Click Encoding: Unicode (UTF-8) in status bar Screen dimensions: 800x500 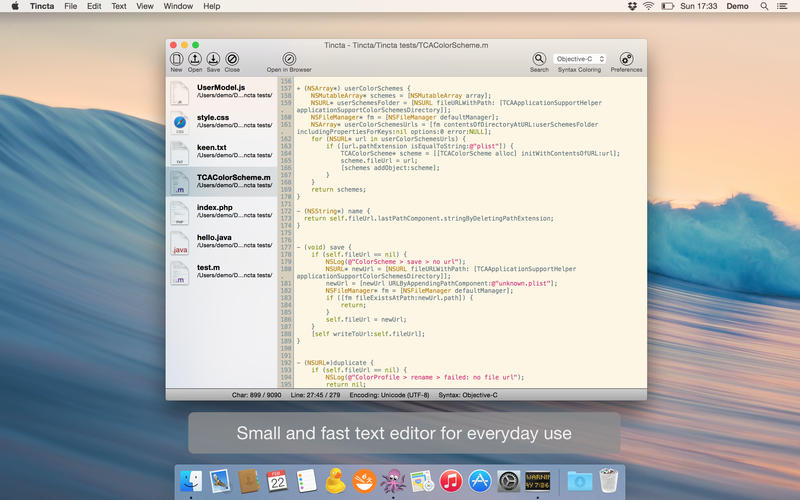(389, 395)
